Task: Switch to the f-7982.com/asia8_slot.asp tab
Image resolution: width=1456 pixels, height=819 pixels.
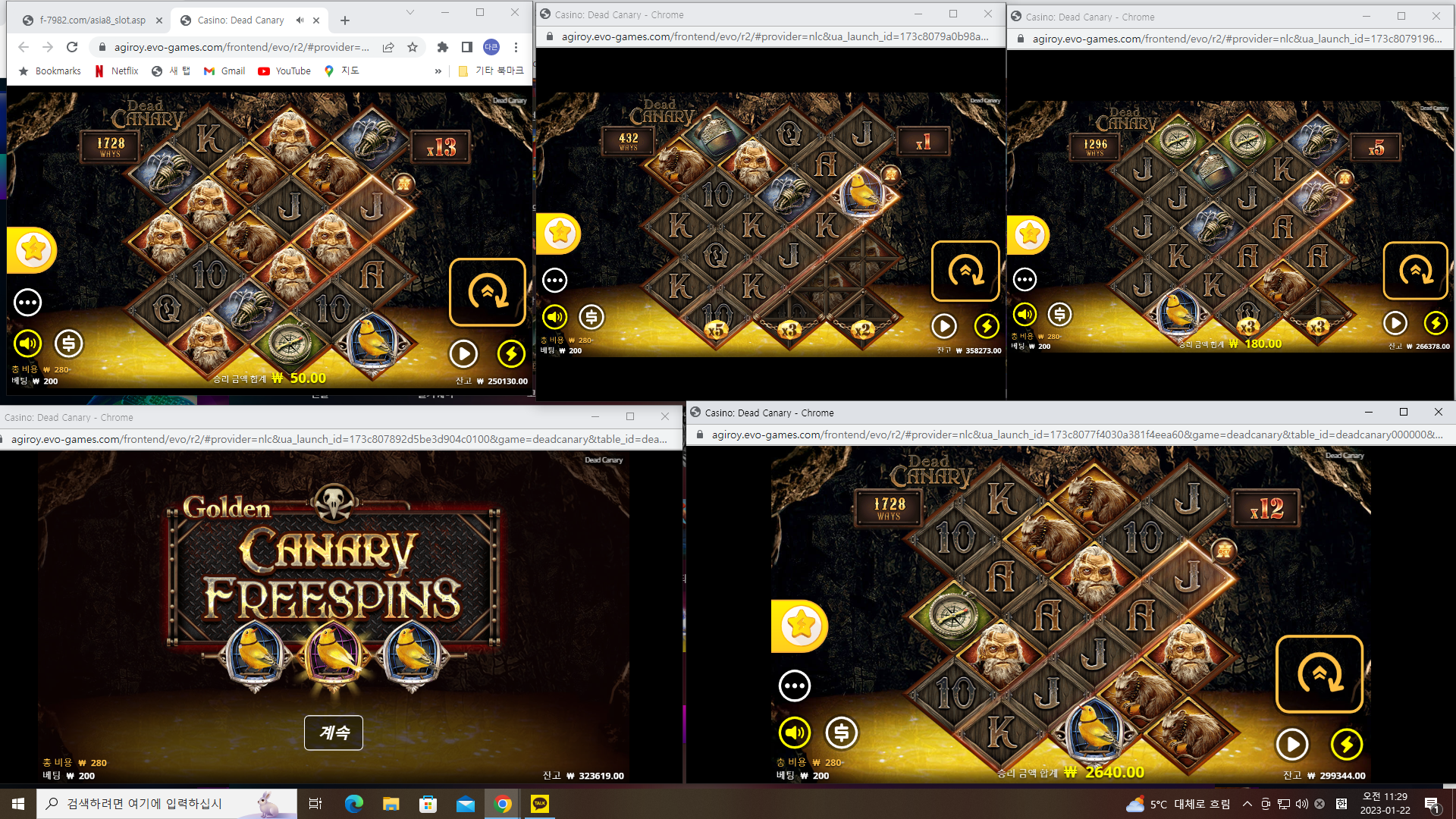Action: pyautogui.click(x=93, y=20)
